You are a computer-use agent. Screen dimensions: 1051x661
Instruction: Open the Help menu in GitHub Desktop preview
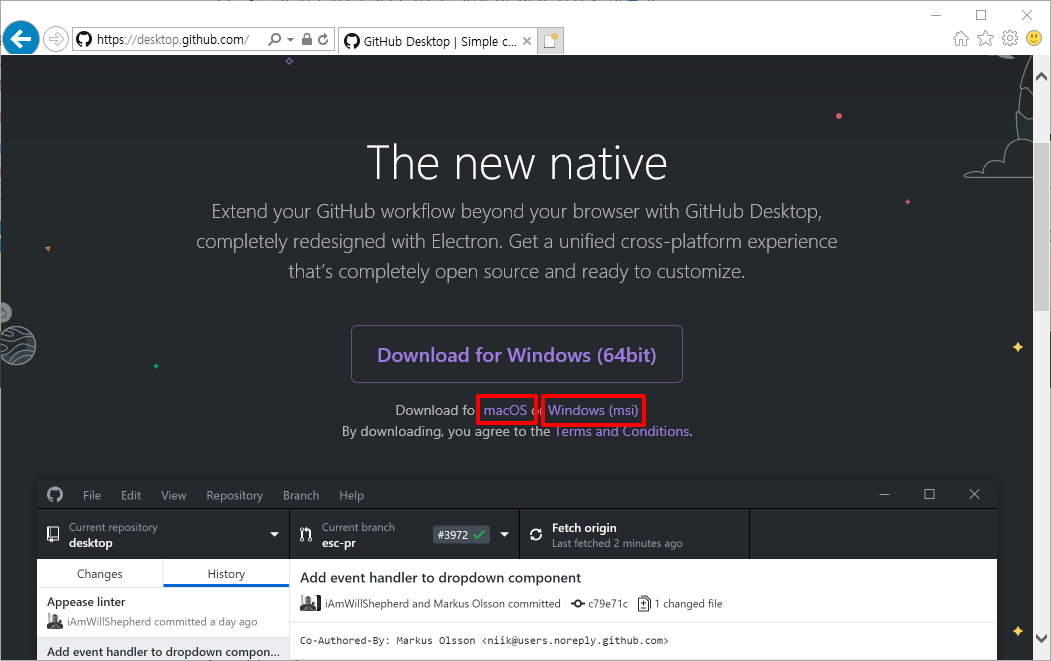tap(351, 495)
